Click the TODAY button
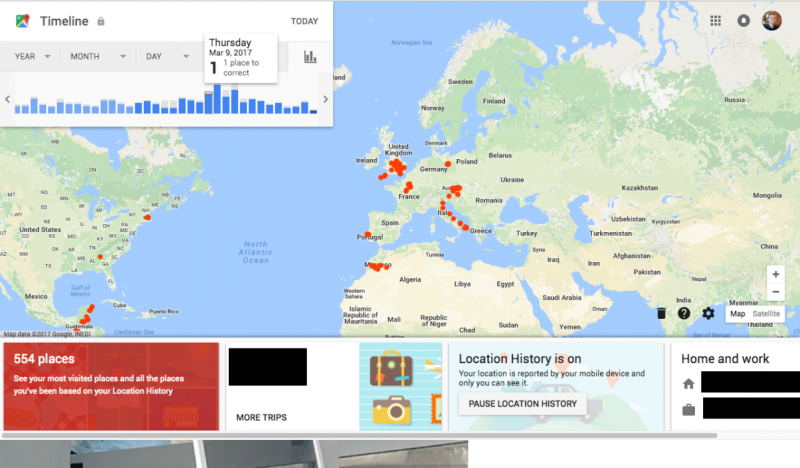Image resolution: width=800 pixels, height=468 pixels. click(305, 21)
